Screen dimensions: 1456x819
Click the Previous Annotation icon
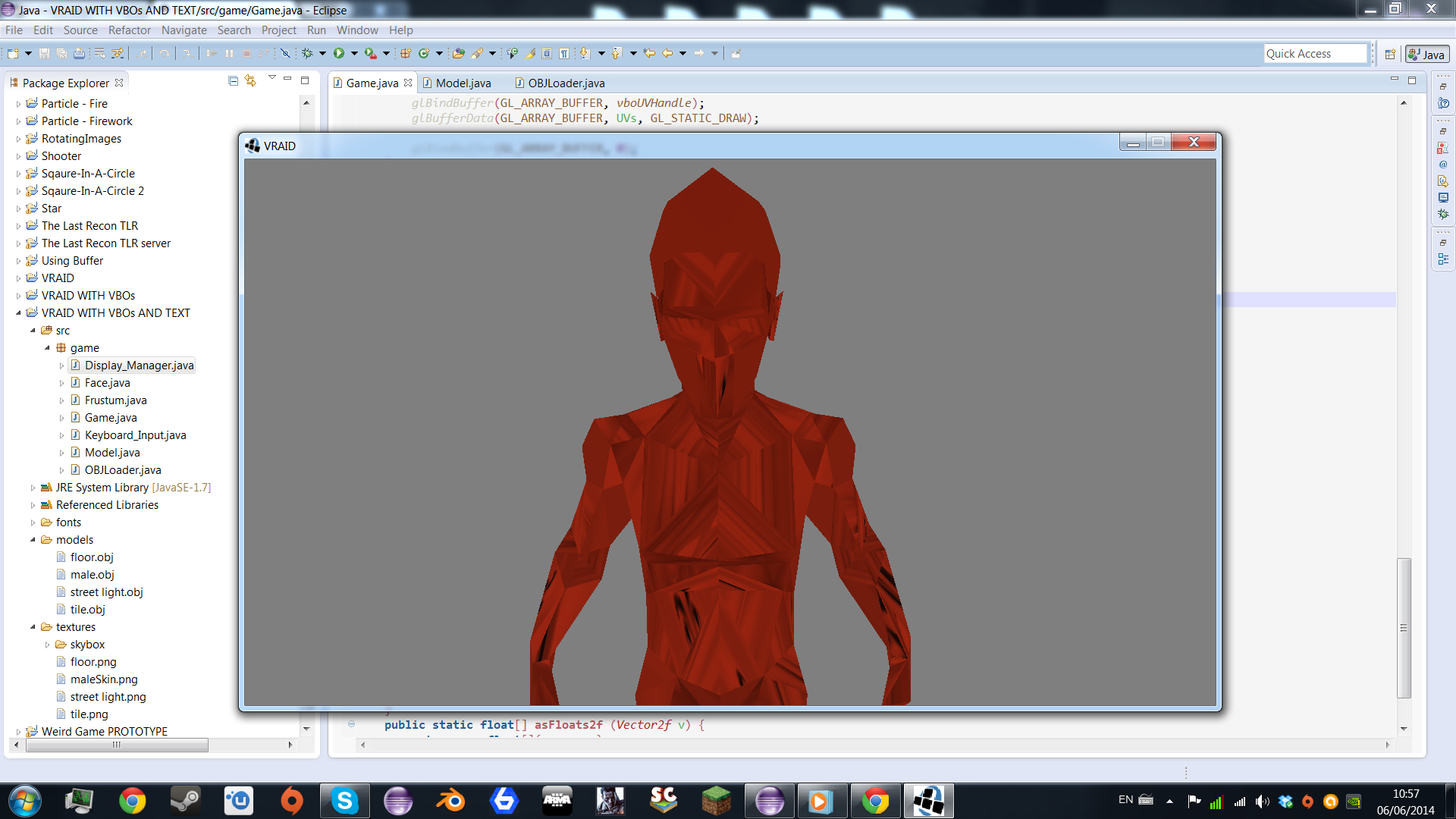pos(617,53)
